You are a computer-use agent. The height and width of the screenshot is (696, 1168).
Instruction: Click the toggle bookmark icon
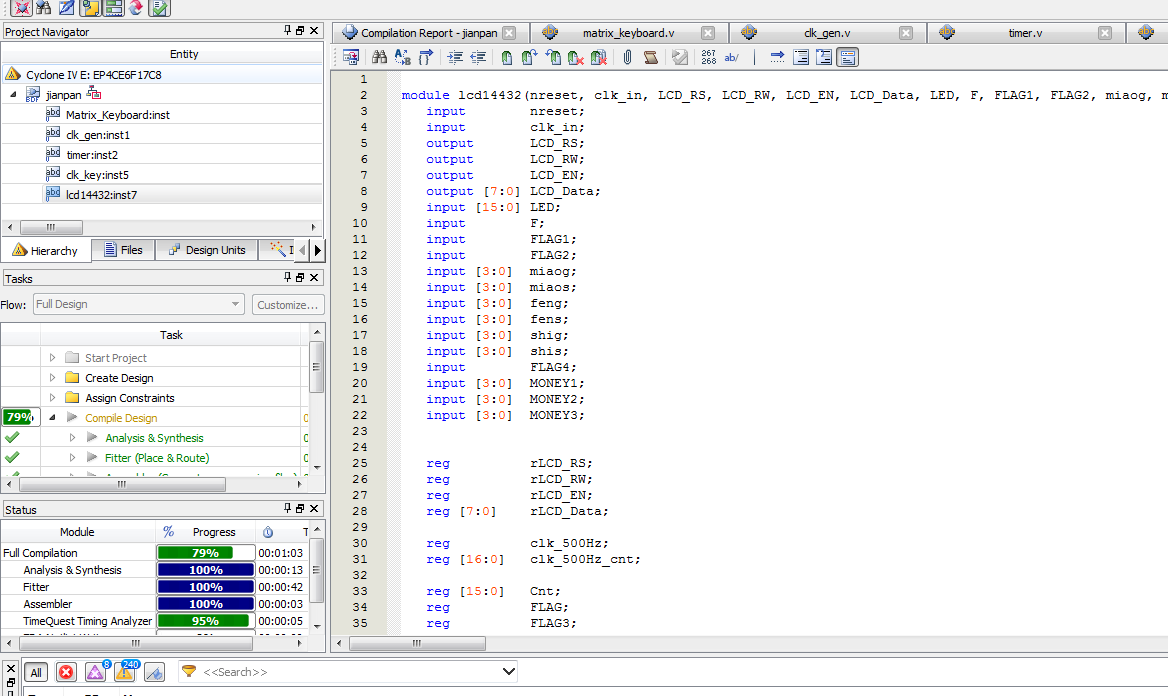pyautogui.click(x=507, y=58)
